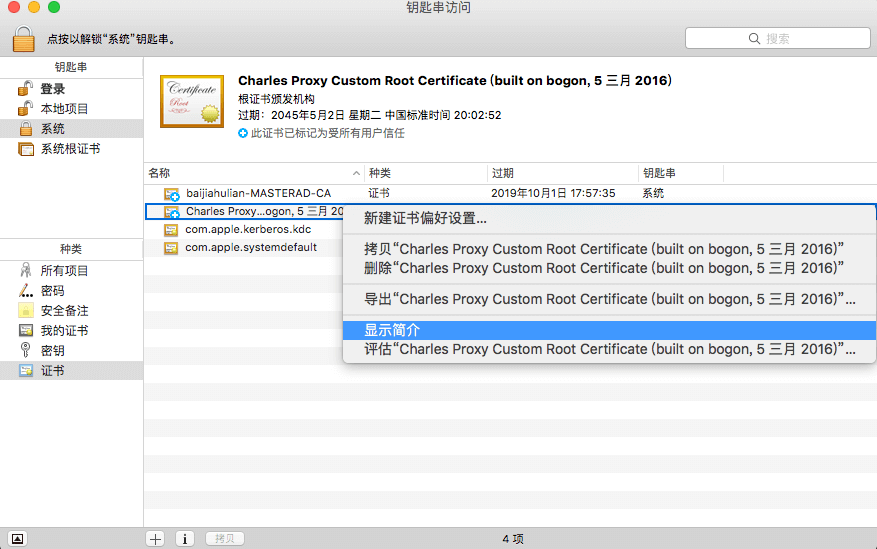Select the 系统 keychain lock icon
Image resolution: width=877 pixels, height=549 pixels.
pyautogui.click(x=26, y=129)
